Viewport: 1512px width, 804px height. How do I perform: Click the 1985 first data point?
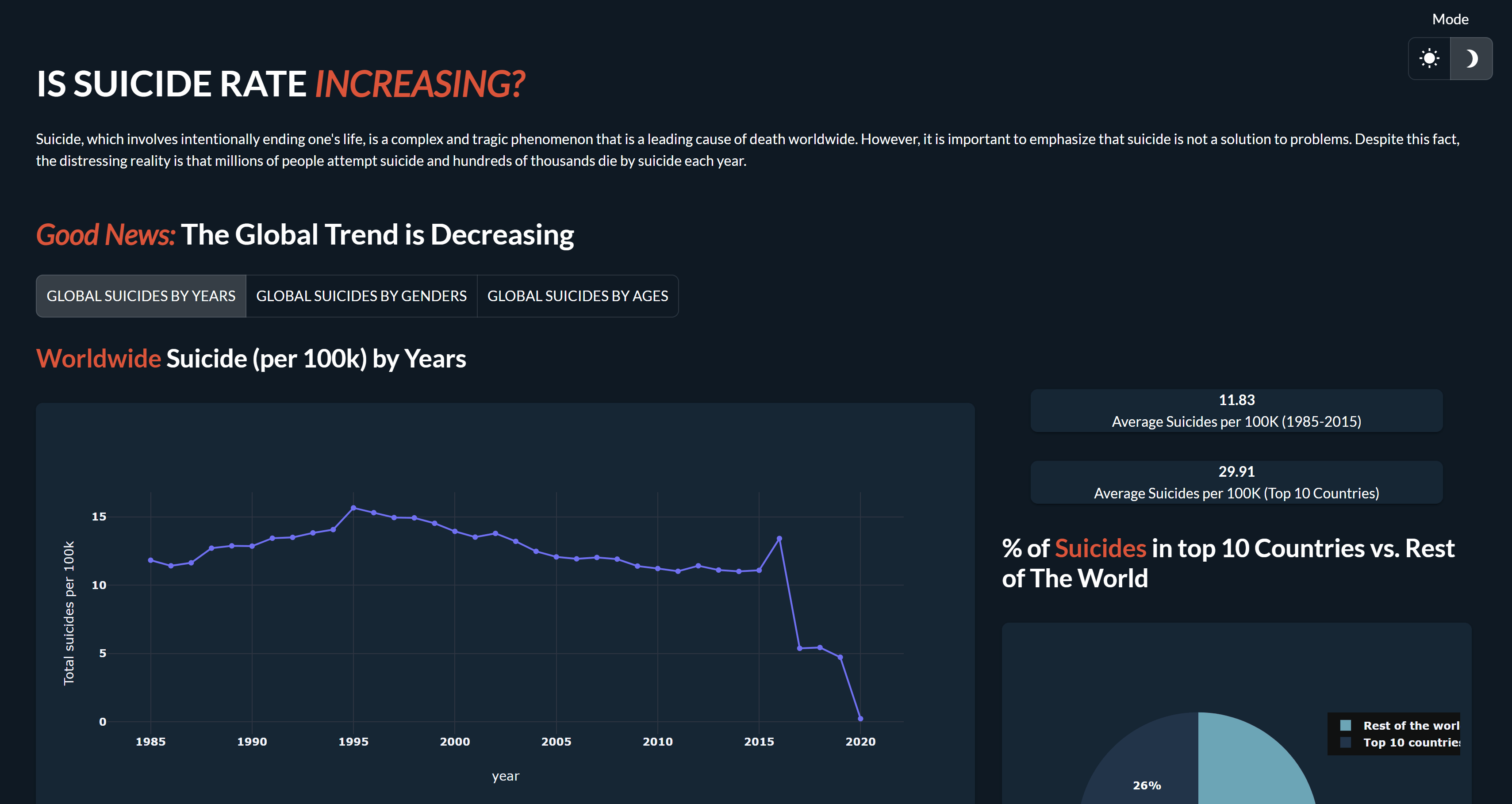coord(151,560)
